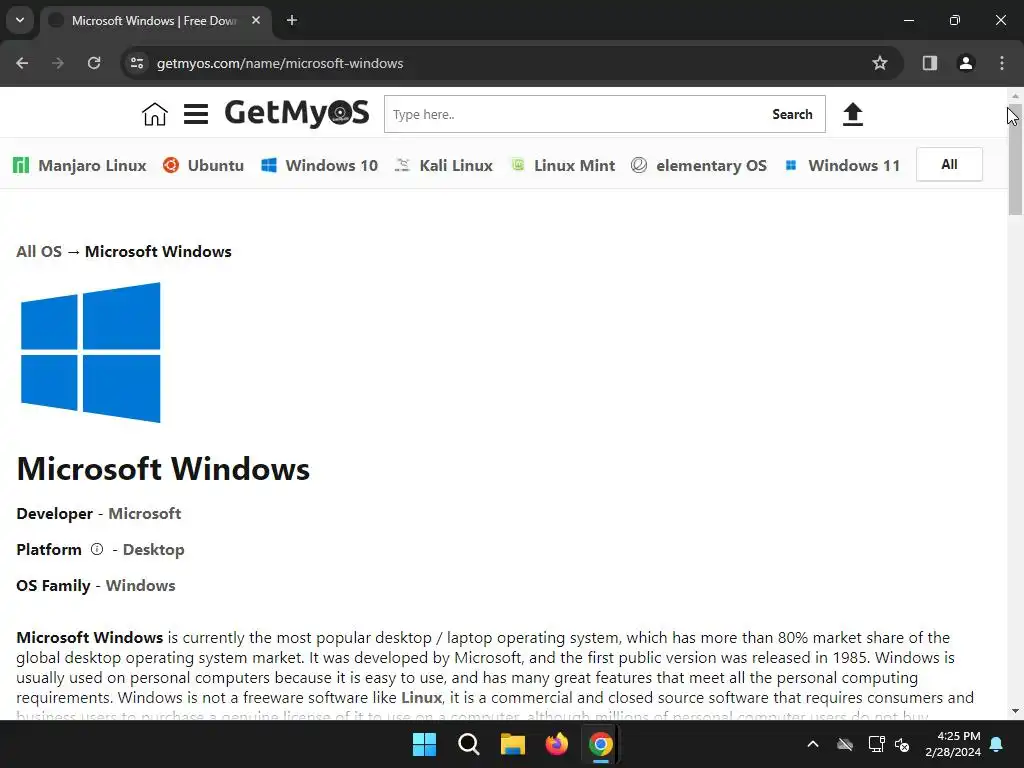
Task: Click the page vertical scrollbar thumb
Action: (1014, 159)
